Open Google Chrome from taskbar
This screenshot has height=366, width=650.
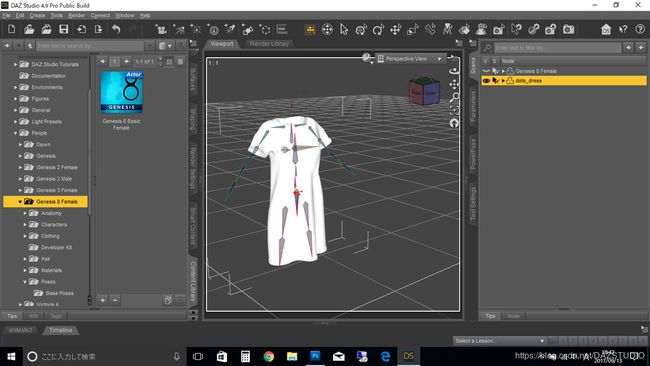pos(269,356)
